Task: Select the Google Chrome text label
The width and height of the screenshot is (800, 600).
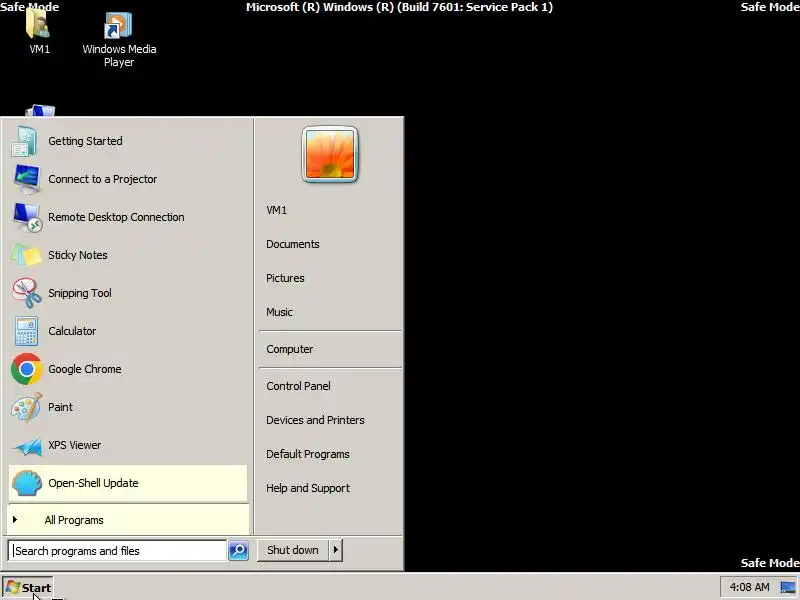Action: click(85, 369)
